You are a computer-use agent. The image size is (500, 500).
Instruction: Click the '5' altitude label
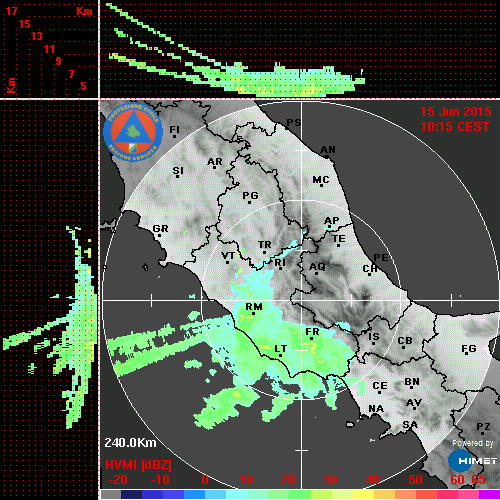83,86
